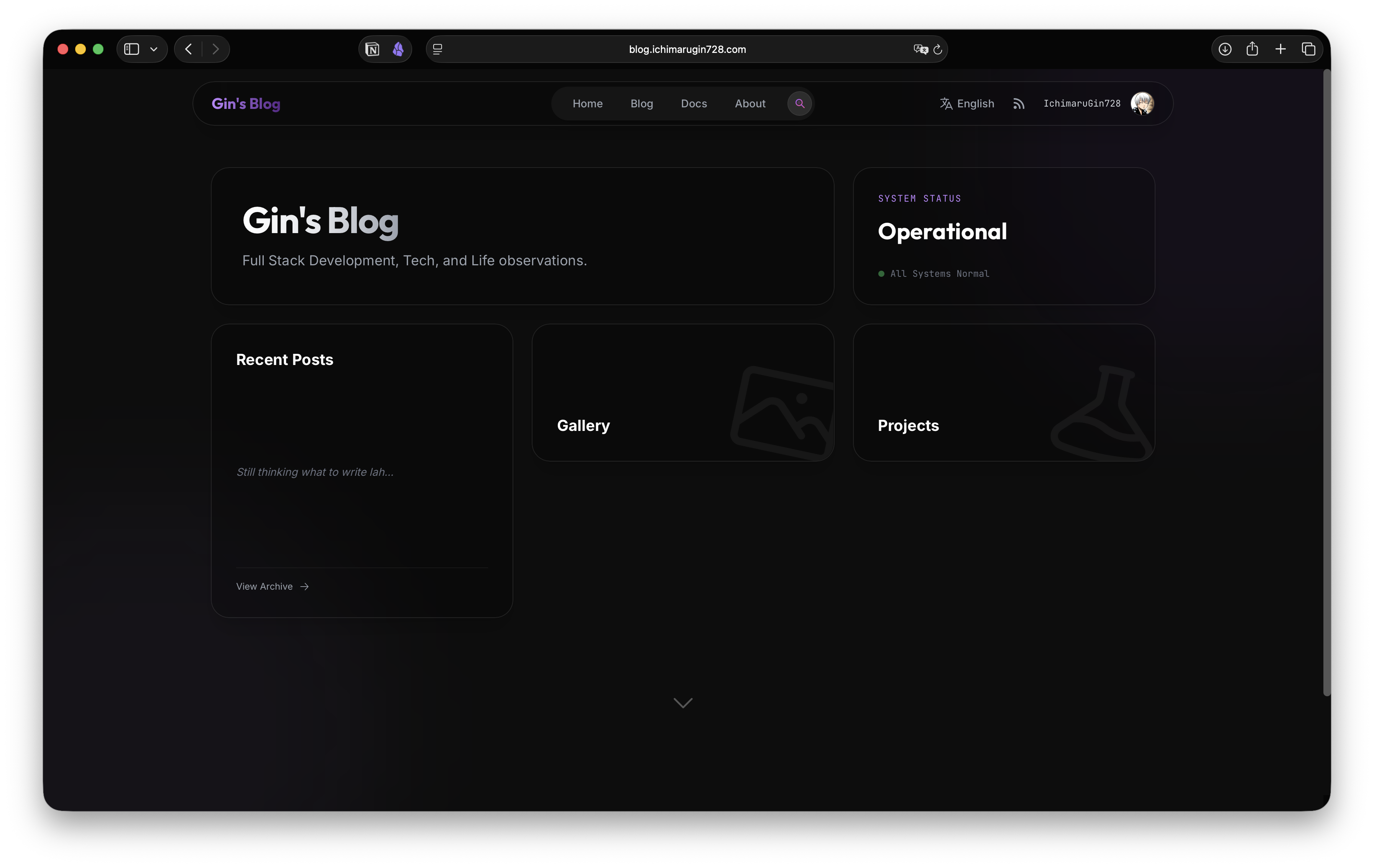The width and height of the screenshot is (1374, 868).
Task: Click the Safari sidebar toggle icon
Action: 132,49
